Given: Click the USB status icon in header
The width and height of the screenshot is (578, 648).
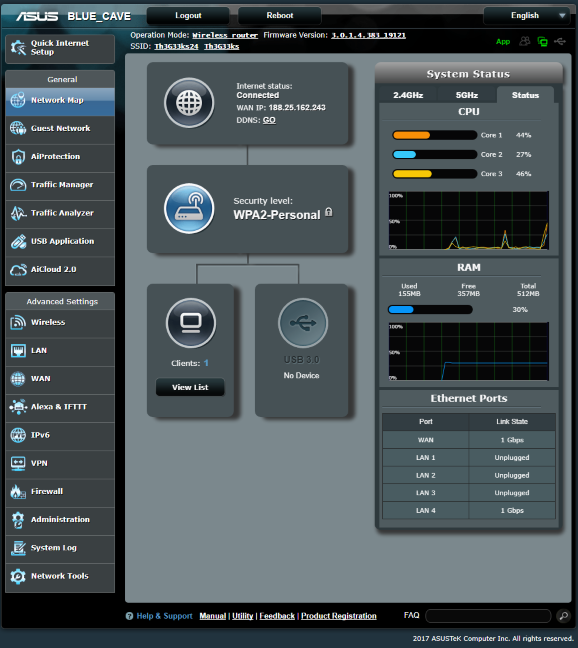Looking at the screenshot, I should 560,41.
